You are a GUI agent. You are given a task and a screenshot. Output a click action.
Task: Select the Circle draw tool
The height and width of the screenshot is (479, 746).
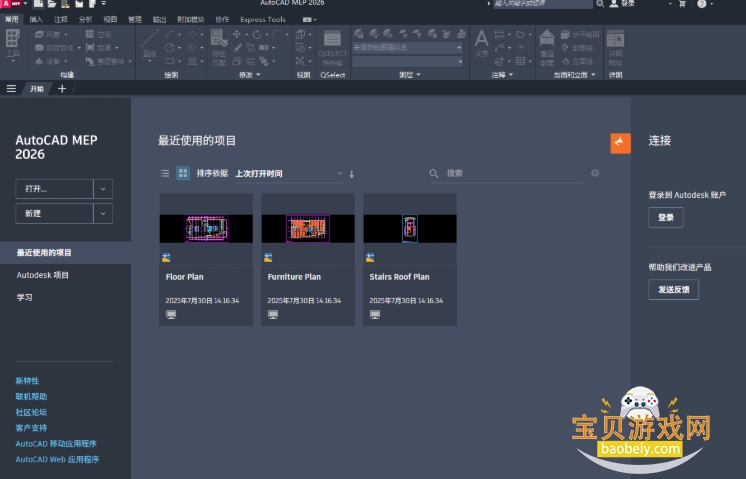[170, 48]
